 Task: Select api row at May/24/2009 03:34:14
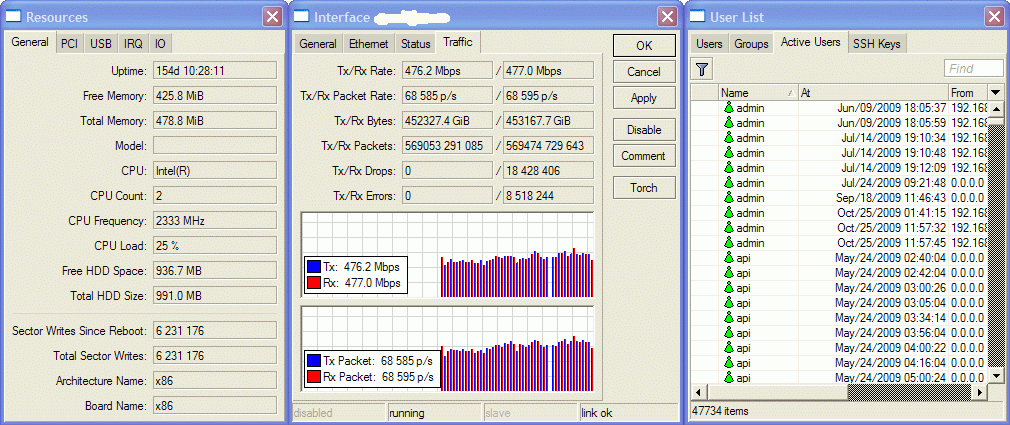coord(839,318)
